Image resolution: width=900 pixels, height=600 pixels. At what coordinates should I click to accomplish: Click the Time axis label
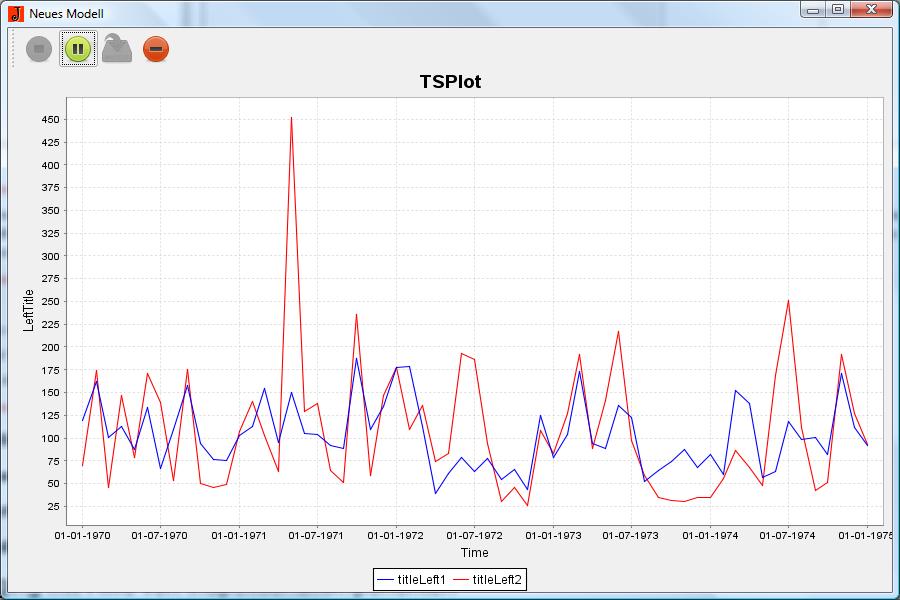[474, 553]
